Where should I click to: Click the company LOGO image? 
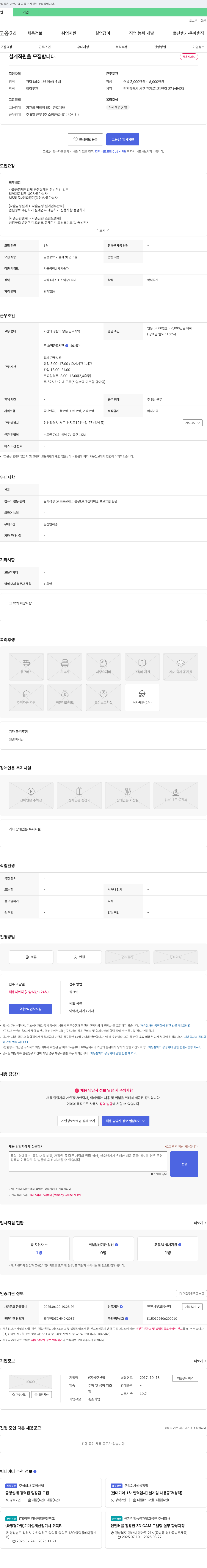point(30,1382)
